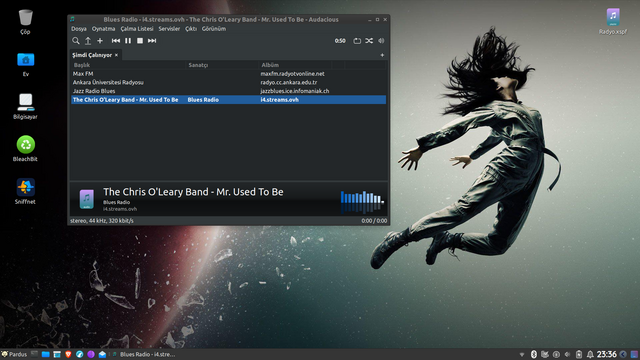640x360 pixels.
Task: Open the Servisler menu
Action: point(169,29)
